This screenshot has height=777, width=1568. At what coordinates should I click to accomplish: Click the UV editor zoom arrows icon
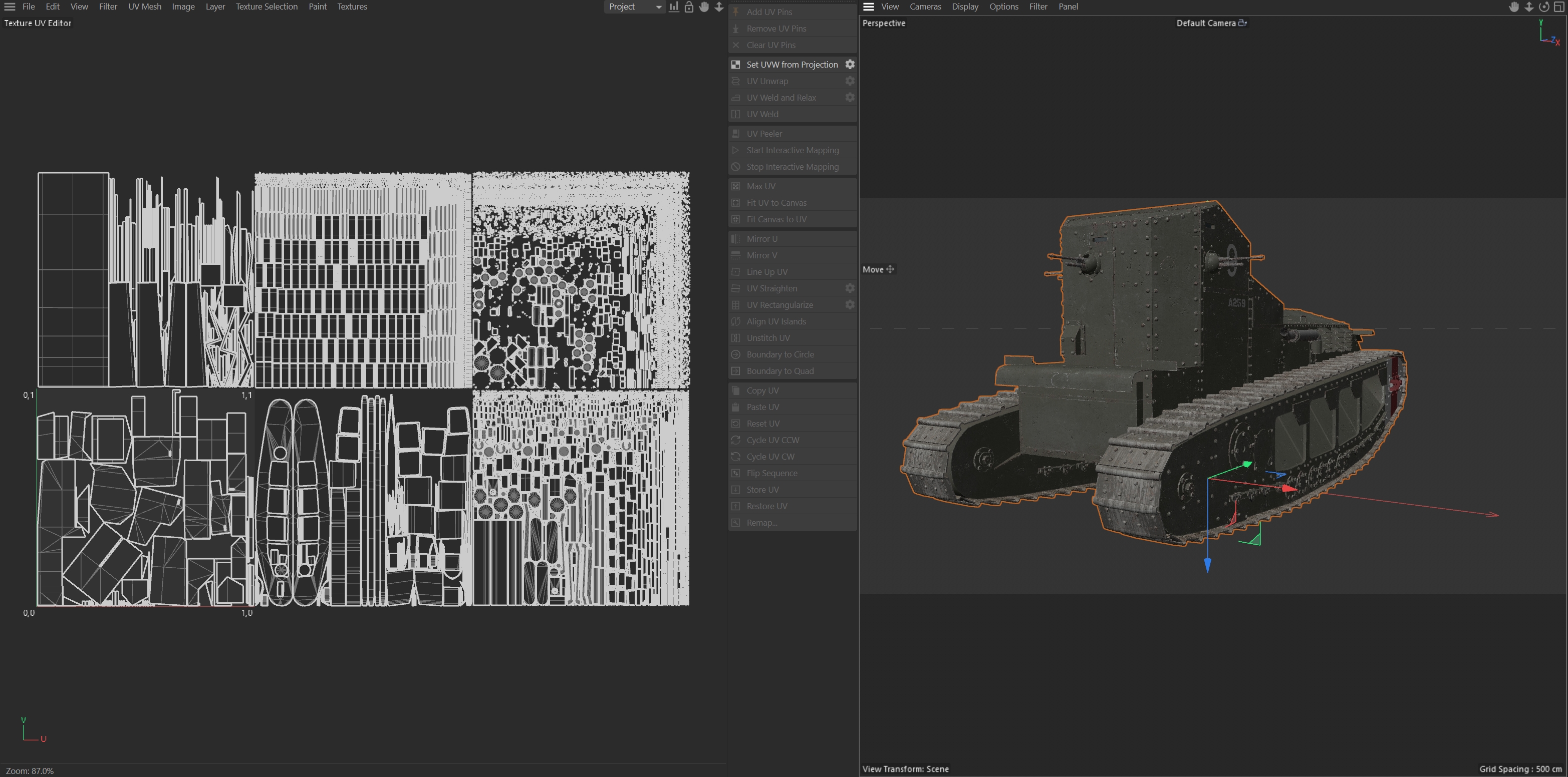[x=719, y=7]
